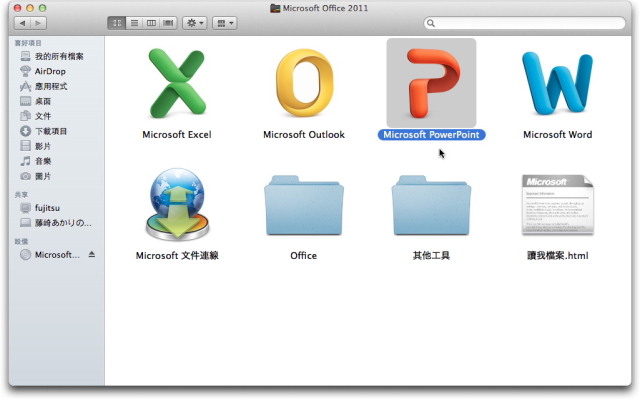Click the Microsoft Excel label text
This screenshot has height=400, width=640.
point(177,135)
